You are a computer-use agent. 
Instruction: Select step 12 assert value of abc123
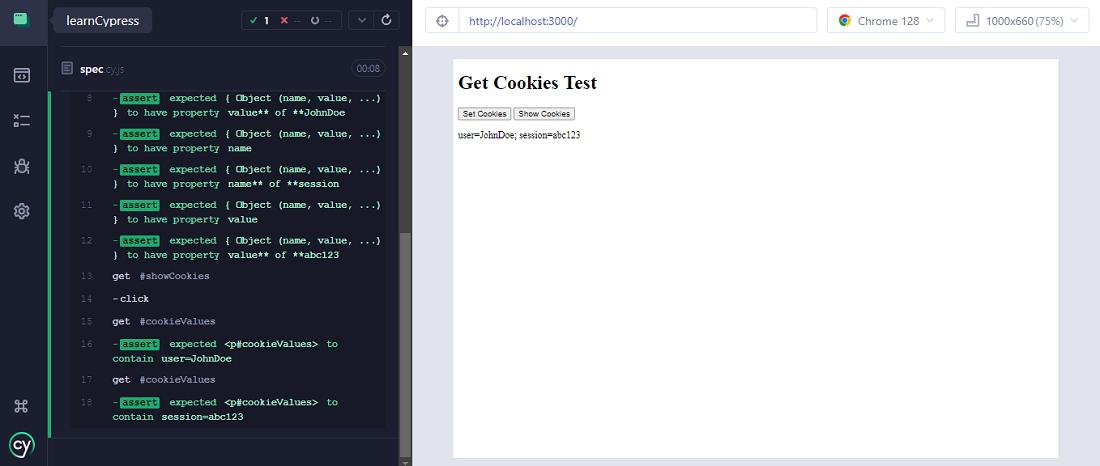(x=228, y=248)
